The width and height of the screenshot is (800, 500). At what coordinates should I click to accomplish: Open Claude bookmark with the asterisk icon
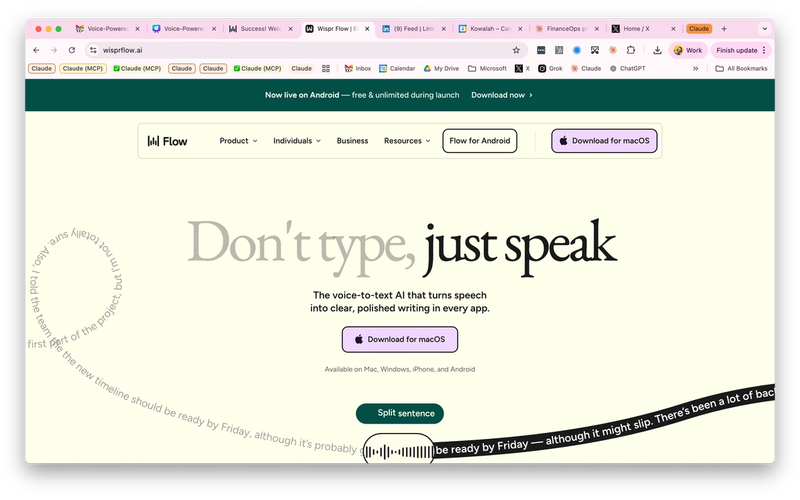586,68
